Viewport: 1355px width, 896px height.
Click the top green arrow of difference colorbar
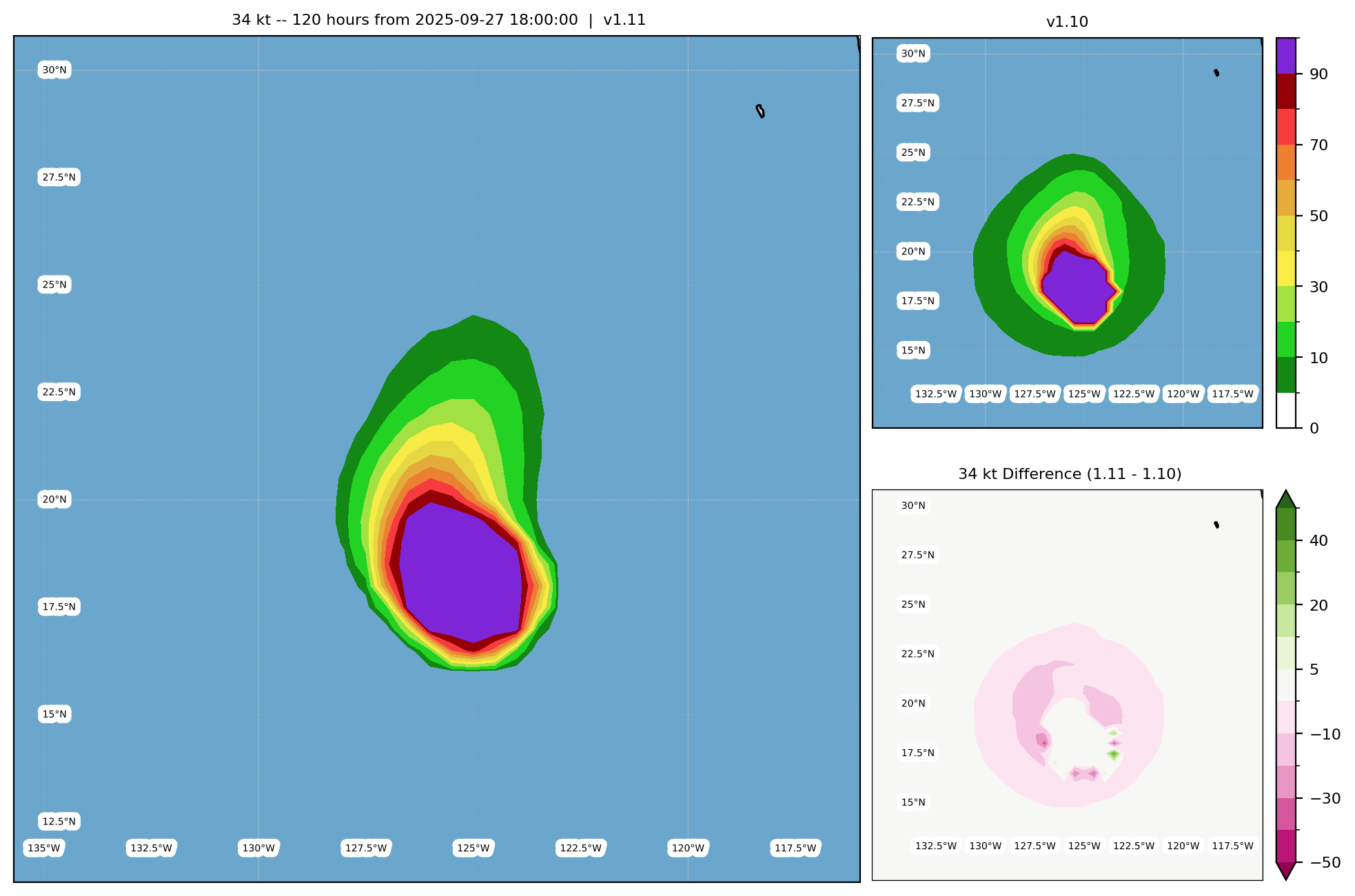pos(1286,500)
